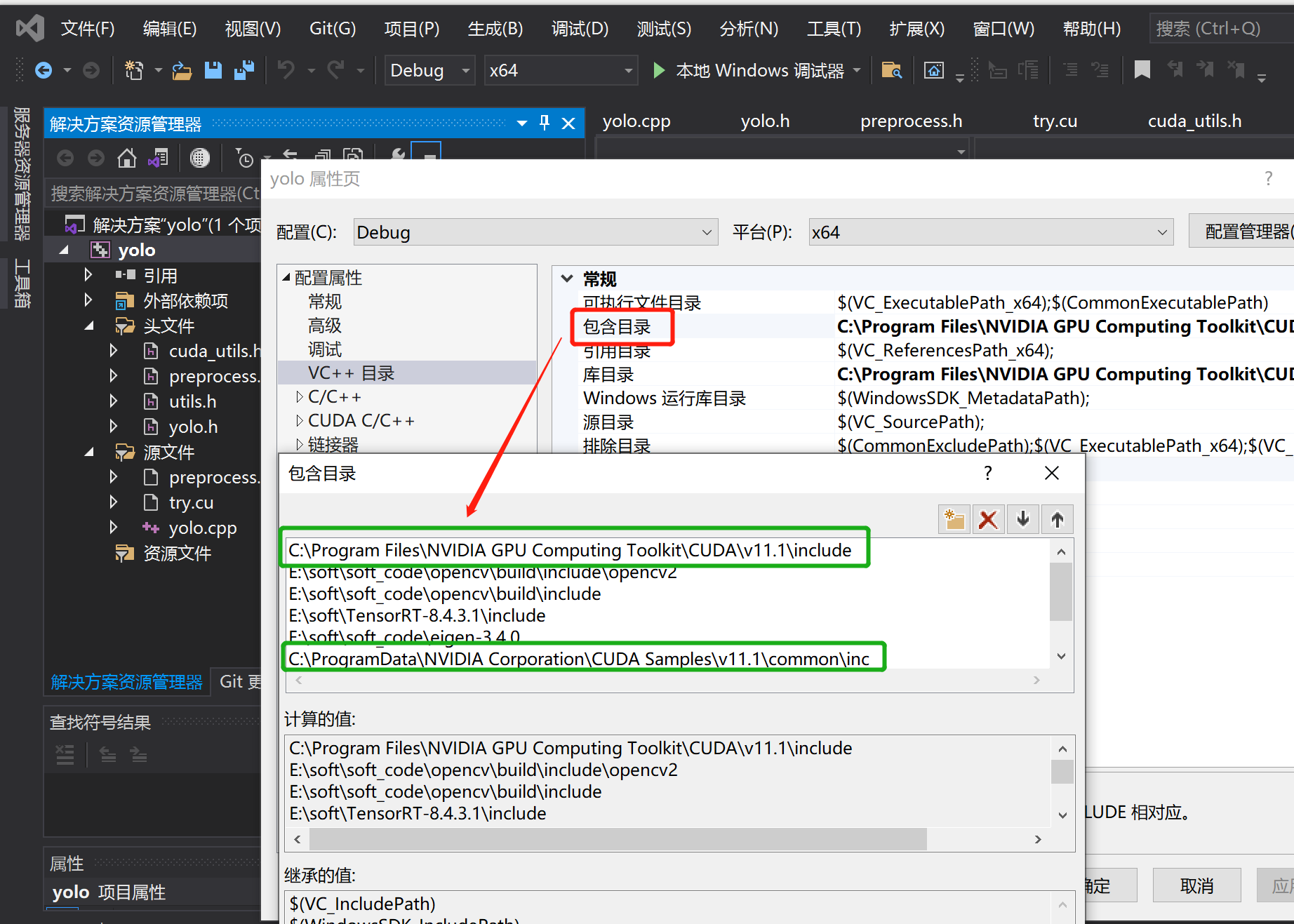This screenshot has width=1294, height=924.
Task: Open the x64 platform dropdown in toolbar
Action: tap(561, 70)
